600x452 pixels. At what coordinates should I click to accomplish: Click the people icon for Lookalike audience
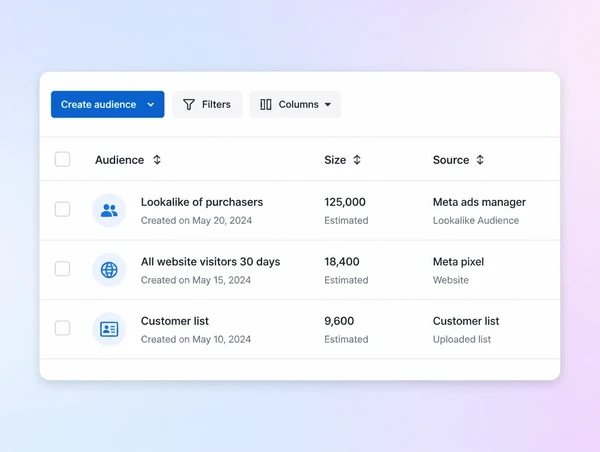[x=109, y=210]
